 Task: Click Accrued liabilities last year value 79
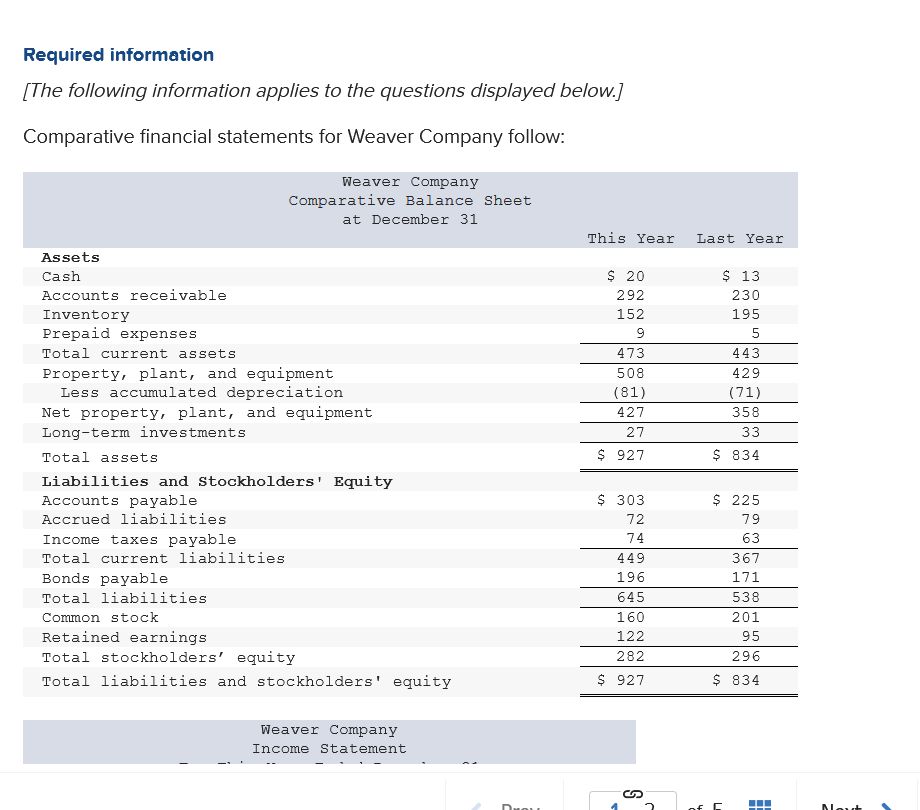point(751,520)
